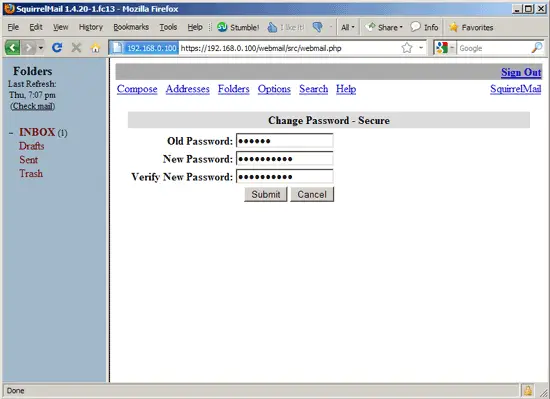Go to the Home page icon
This screenshot has height=399, width=550.
tap(95, 48)
